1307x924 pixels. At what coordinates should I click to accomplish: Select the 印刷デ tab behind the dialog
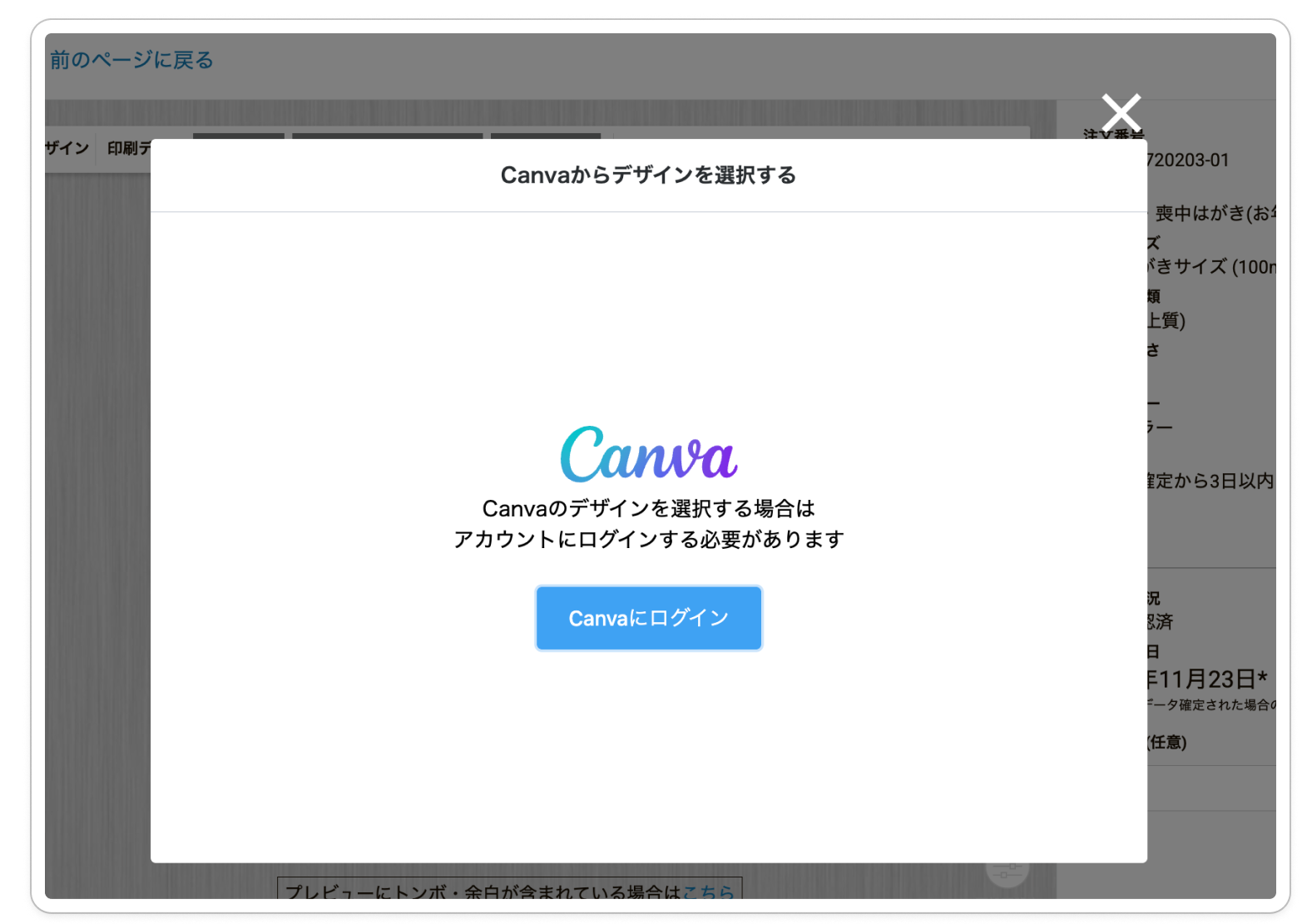[x=128, y=148]
